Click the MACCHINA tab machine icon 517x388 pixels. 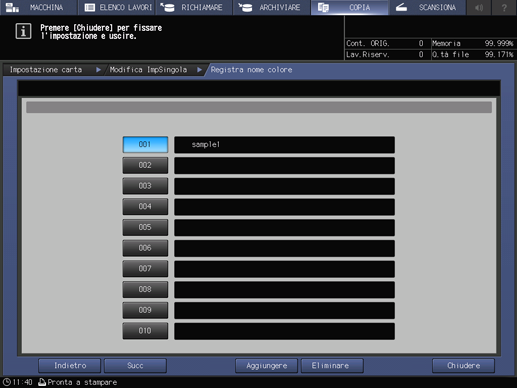pos(12,7)
